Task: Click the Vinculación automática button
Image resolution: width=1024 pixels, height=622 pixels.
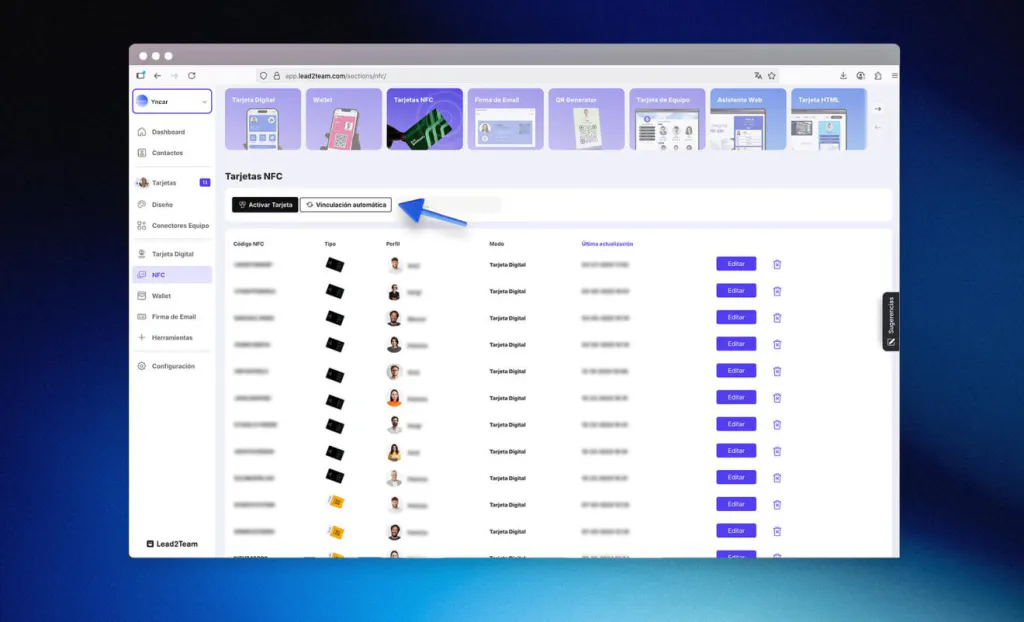Action: point(346,205)
